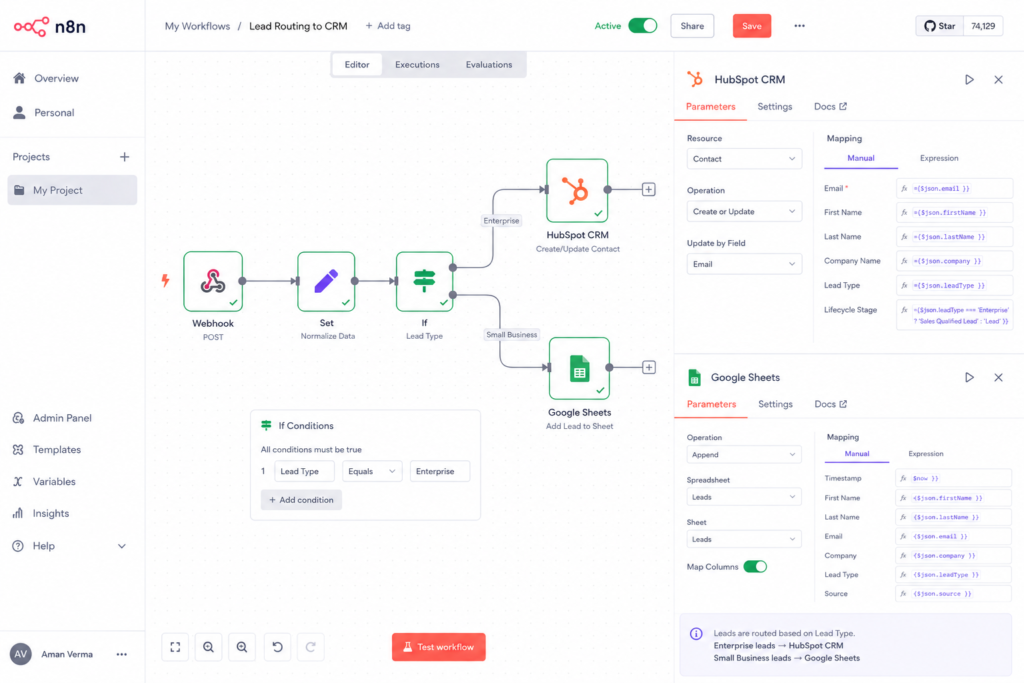Open the Google Sheets Operation Append dropdown
Viewport: 1024px width, 683px height.
744,454
